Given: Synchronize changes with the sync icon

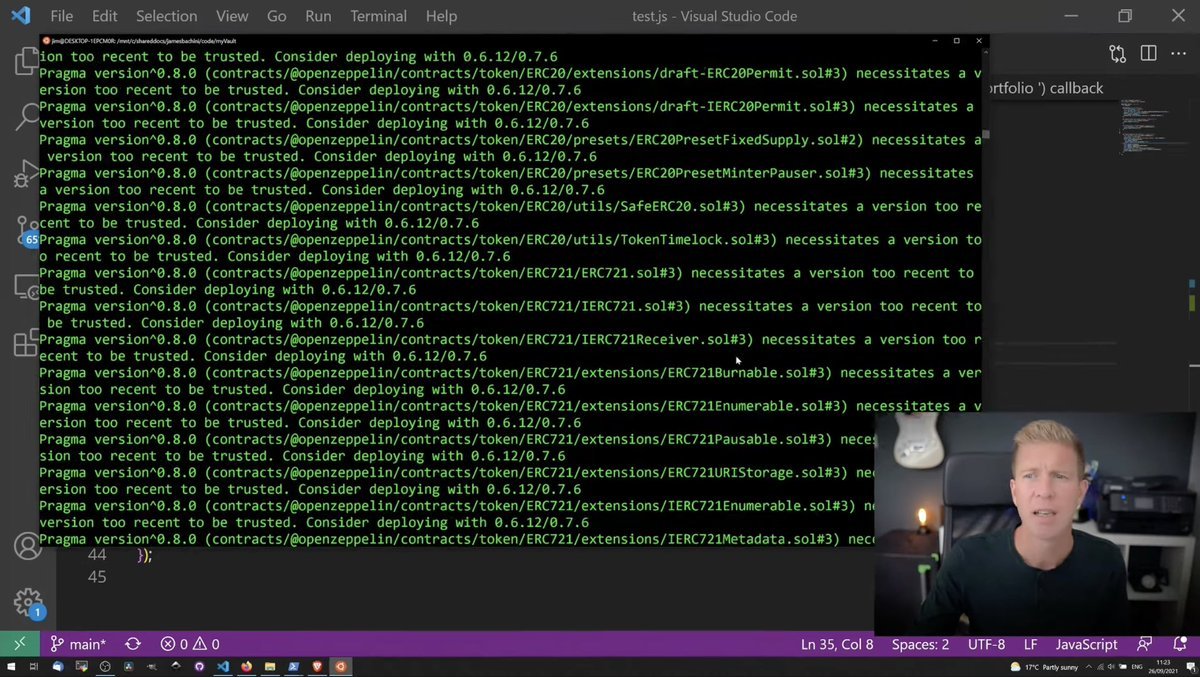Looking at the screenshot, I should (133, 644).
